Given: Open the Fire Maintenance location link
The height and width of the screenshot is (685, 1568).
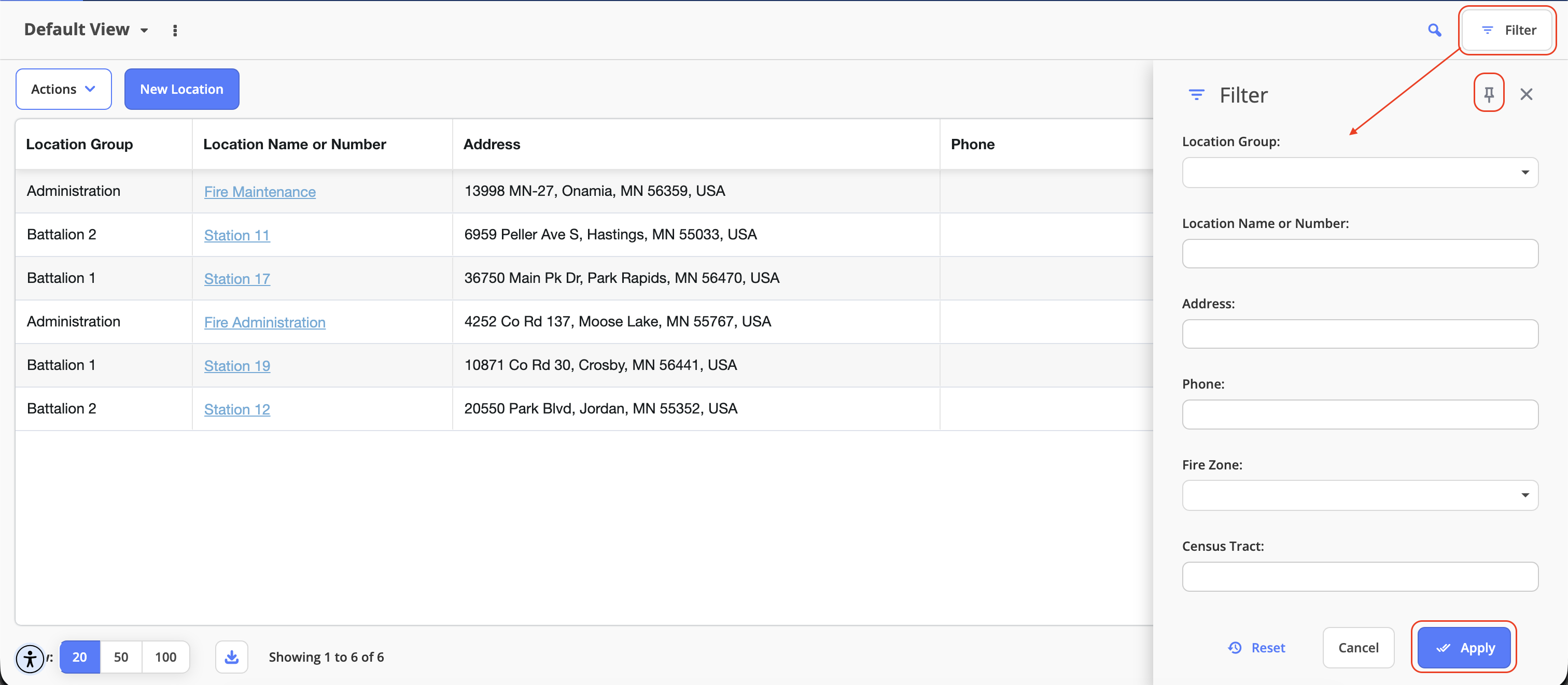Looking at the screenshot, I should [x=260, y=192].
